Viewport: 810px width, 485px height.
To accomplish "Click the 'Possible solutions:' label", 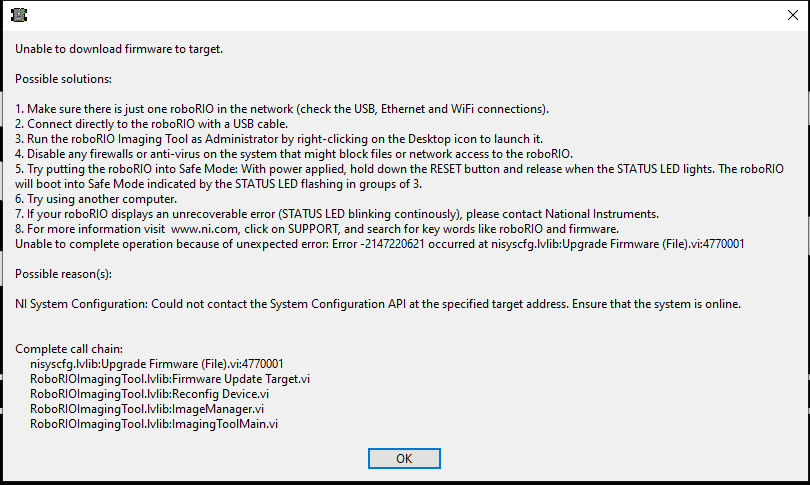I will 64,79.
